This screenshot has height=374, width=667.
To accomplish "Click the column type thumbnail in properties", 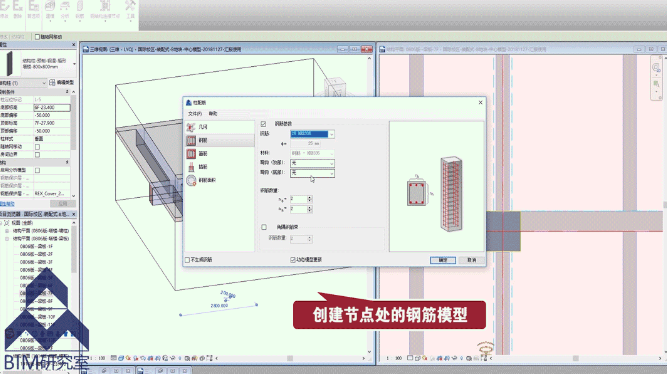I will tap(10, 63).
